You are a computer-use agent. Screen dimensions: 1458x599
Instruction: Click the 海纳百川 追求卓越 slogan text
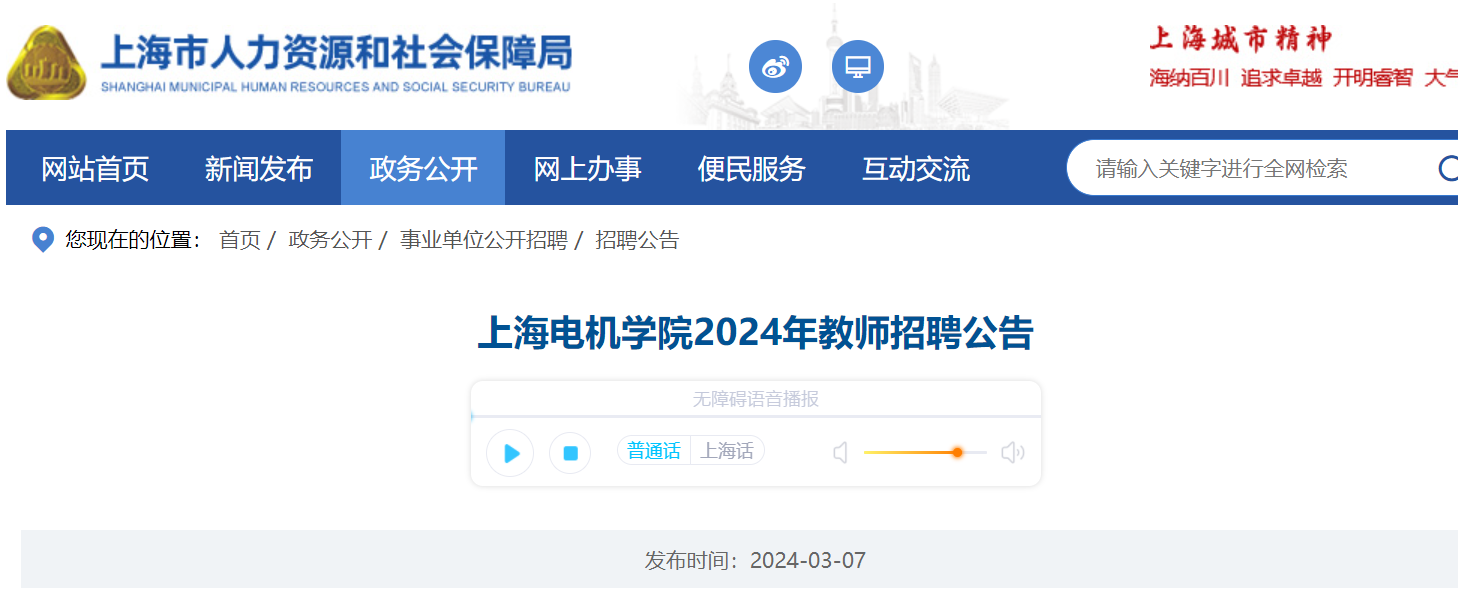(1235, 78)
